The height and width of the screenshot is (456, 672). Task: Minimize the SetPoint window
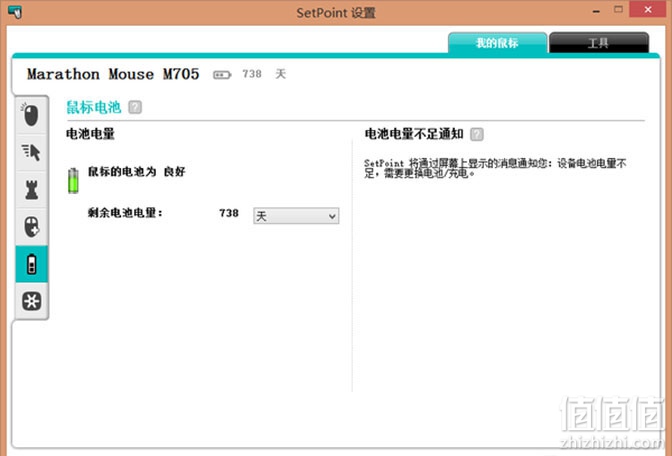[596, 11]
